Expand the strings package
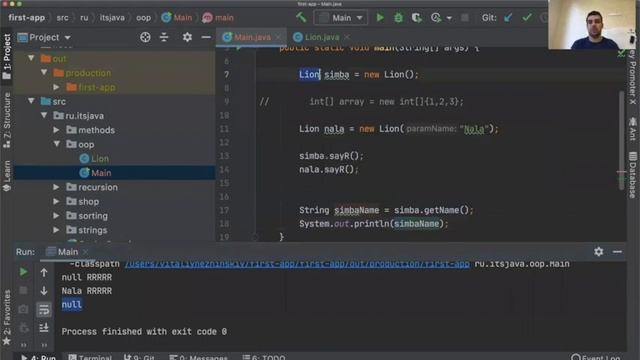 click(56, 230)
